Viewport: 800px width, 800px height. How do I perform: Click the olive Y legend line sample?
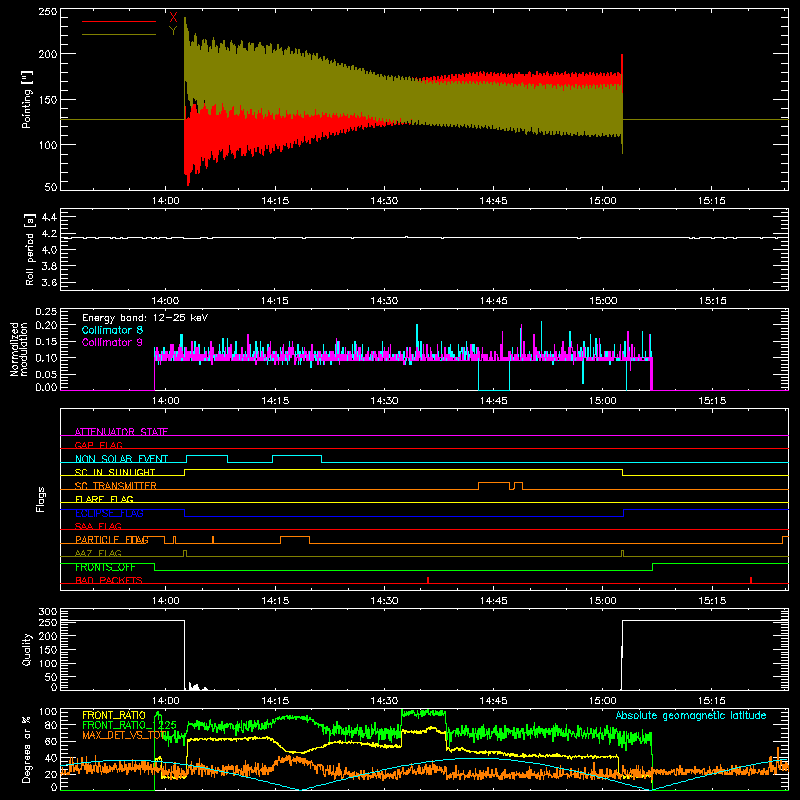click(119, 35)
